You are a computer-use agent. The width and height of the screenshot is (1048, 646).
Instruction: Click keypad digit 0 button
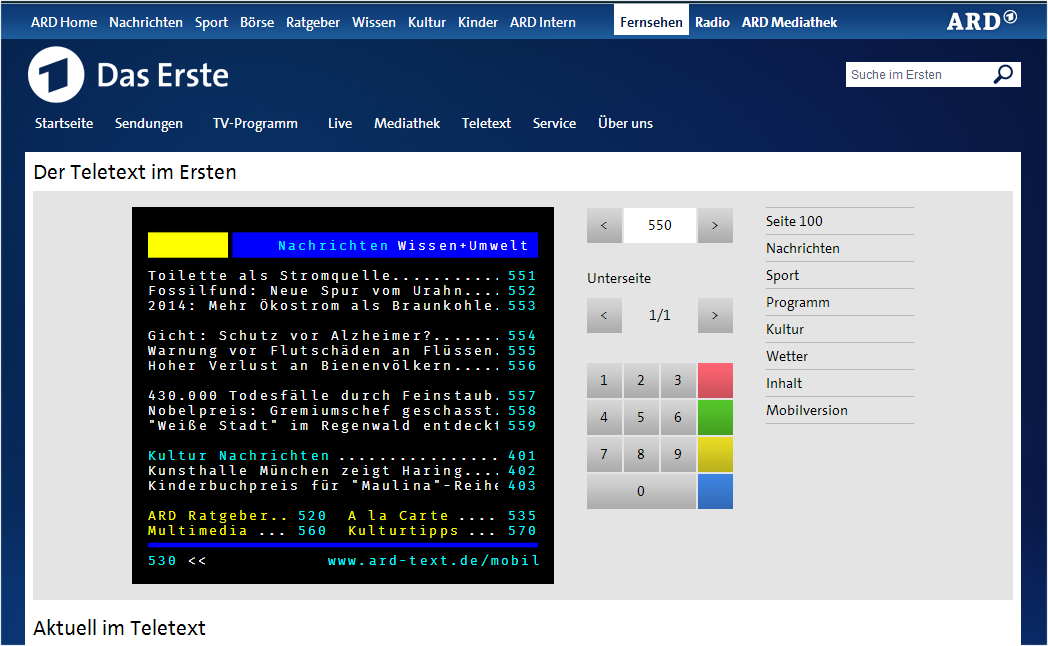(641, 491)
